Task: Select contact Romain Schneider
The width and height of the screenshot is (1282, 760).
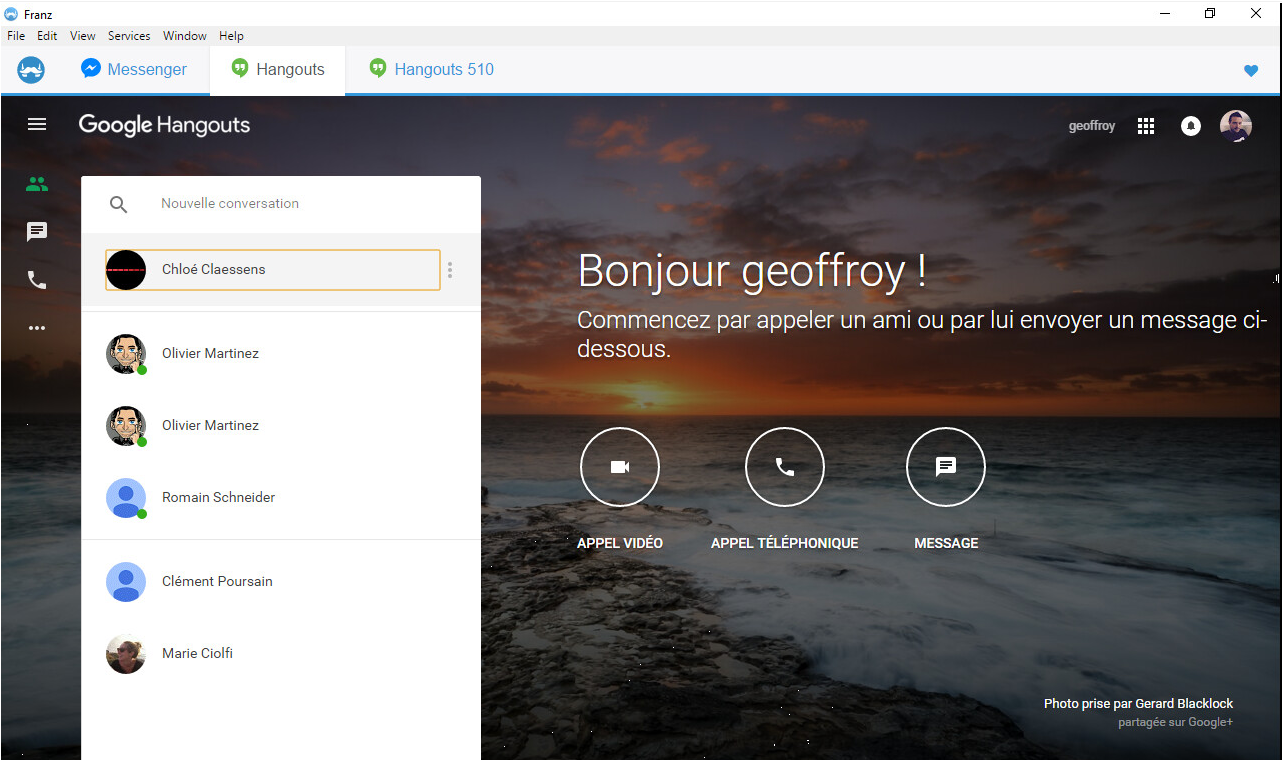Action: point(219,498)
